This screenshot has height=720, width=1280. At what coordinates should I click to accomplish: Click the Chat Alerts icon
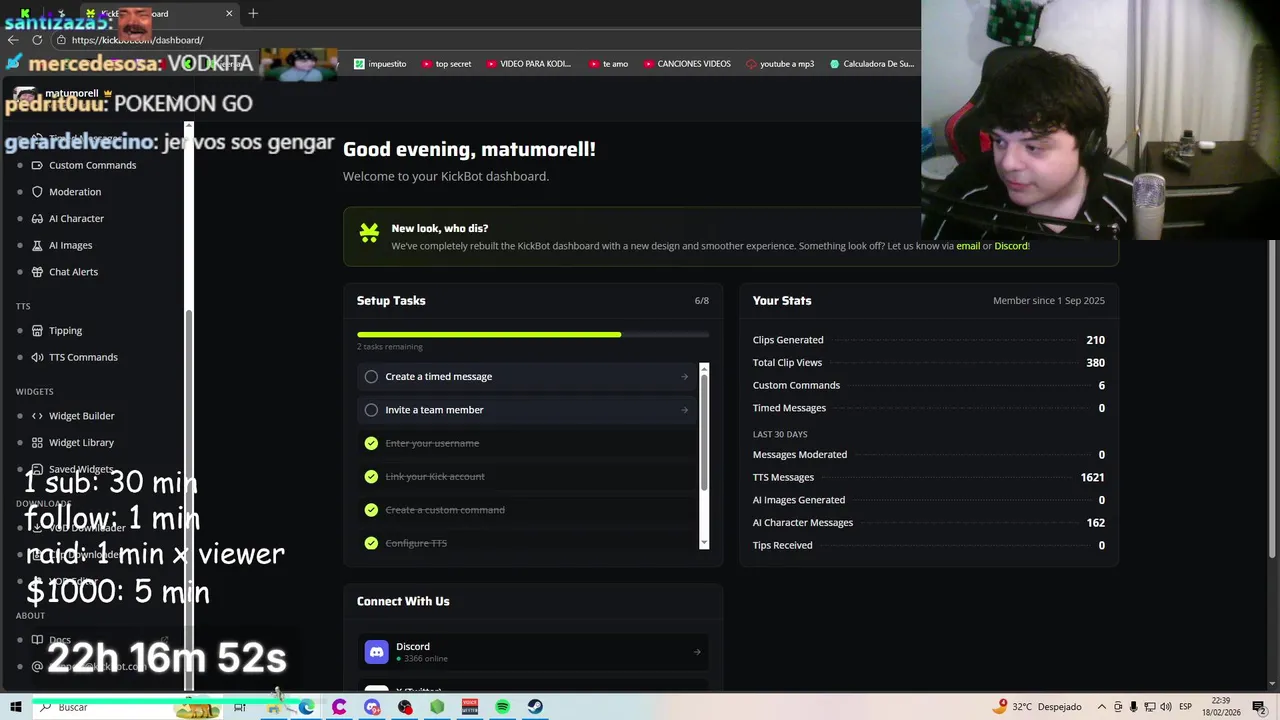(x=37, y=272)
